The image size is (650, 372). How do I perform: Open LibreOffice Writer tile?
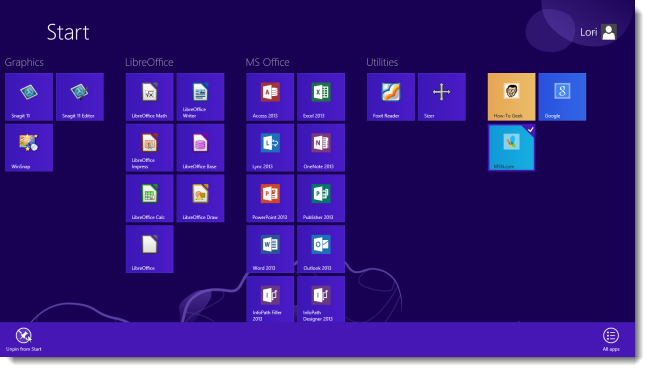201,97
